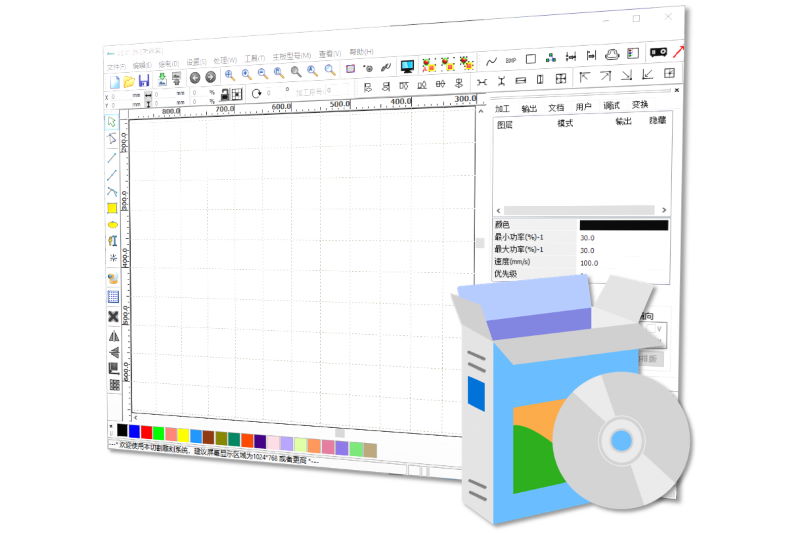Click the blue grid tool in left toolbar
The image size is (800, 533).
tap(113, 296)
